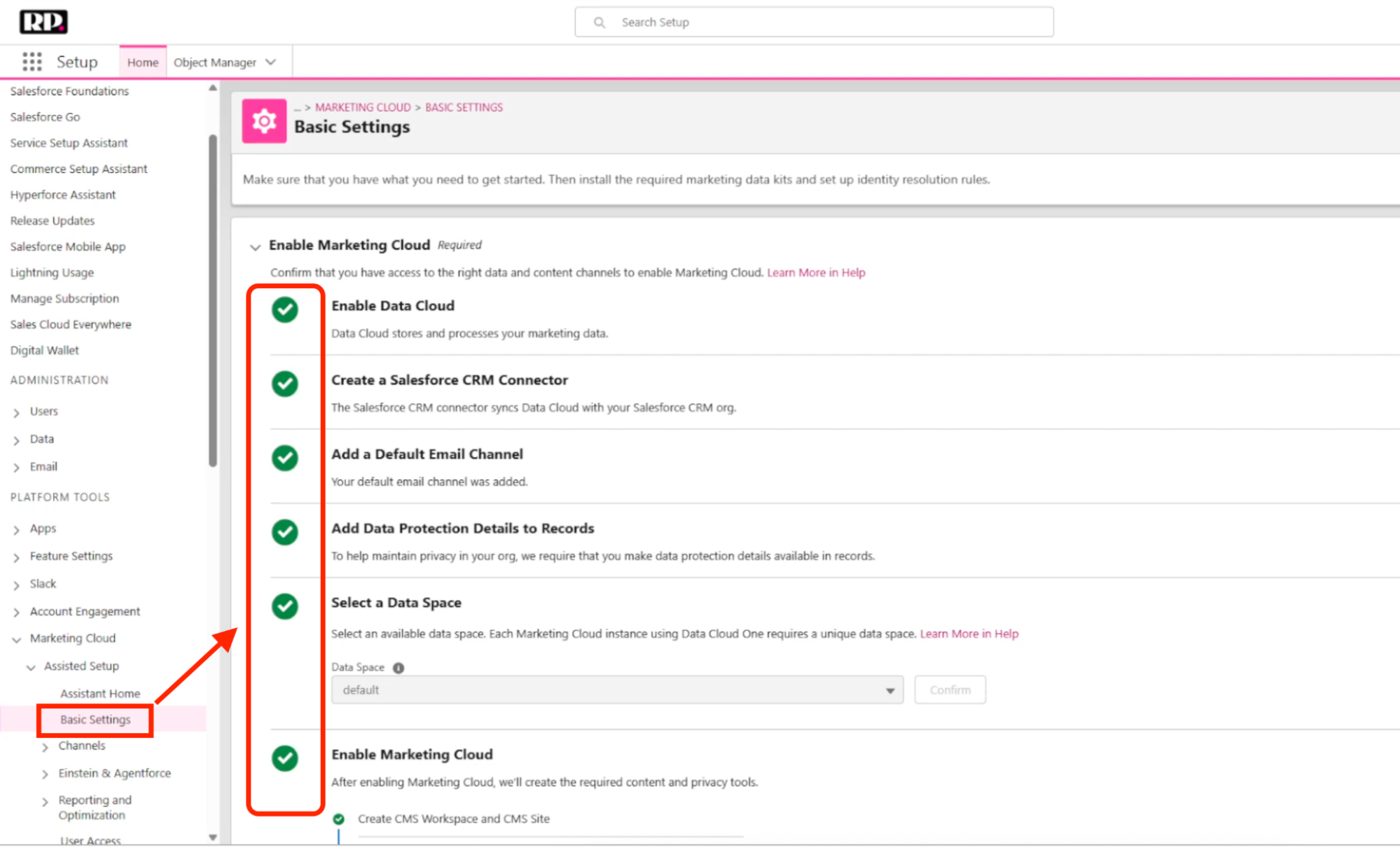
Task: Click the RP logo in header
Action: 43,22
